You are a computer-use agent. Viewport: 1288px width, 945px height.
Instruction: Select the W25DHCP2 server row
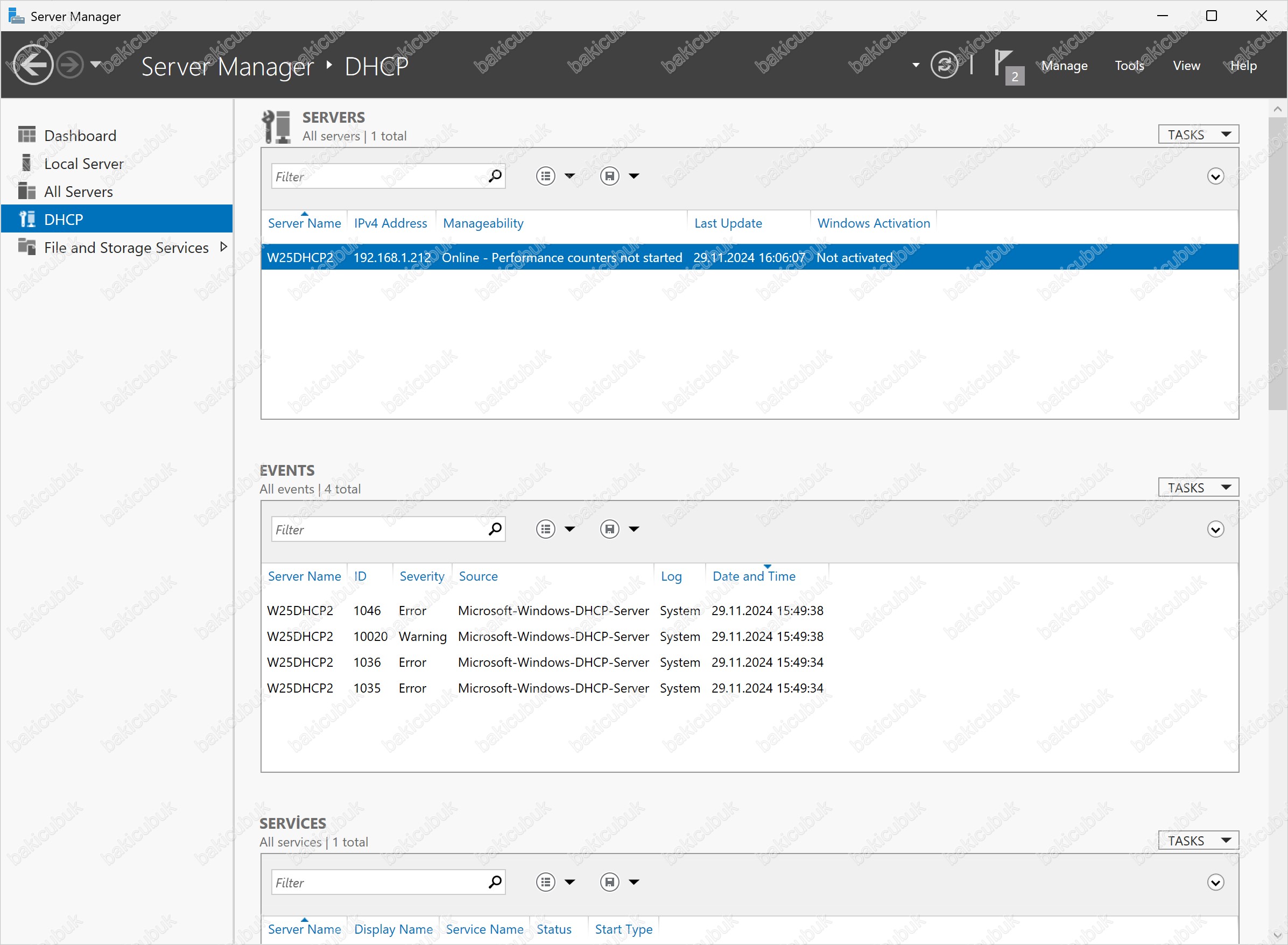750,257
